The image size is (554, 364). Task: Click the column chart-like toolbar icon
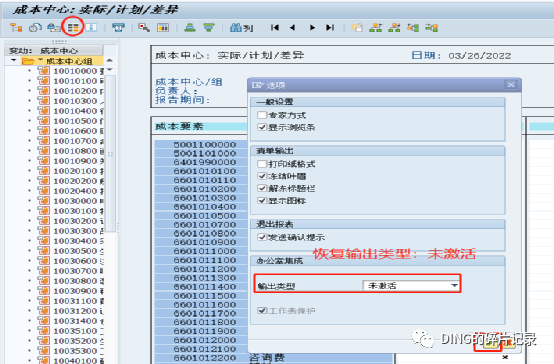pos(163,28)
